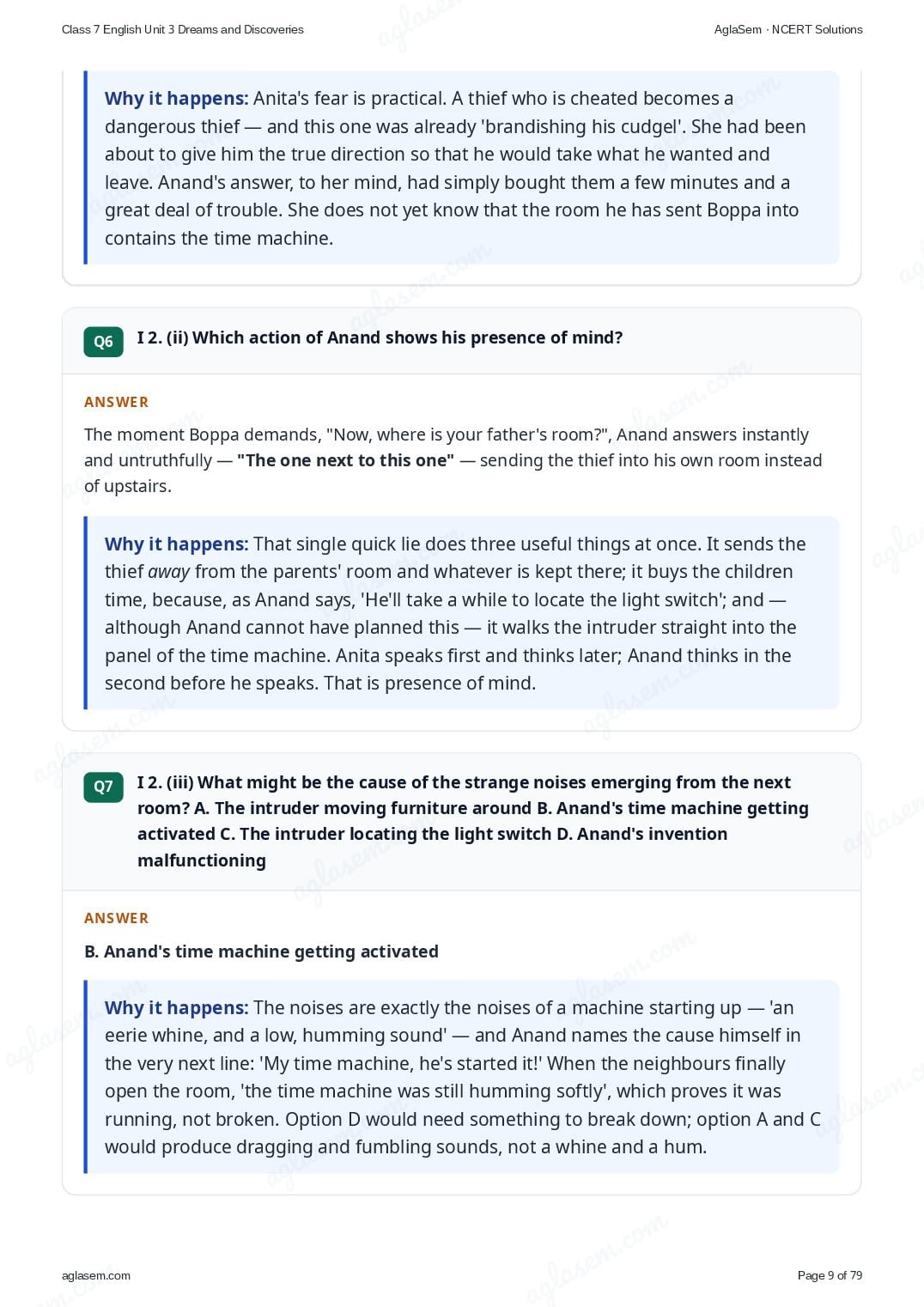Viewport: 924px width, 1307px height.
Task: Click the answer 'B. Anand's time machine getting activated'
Action: coord(261,951)
